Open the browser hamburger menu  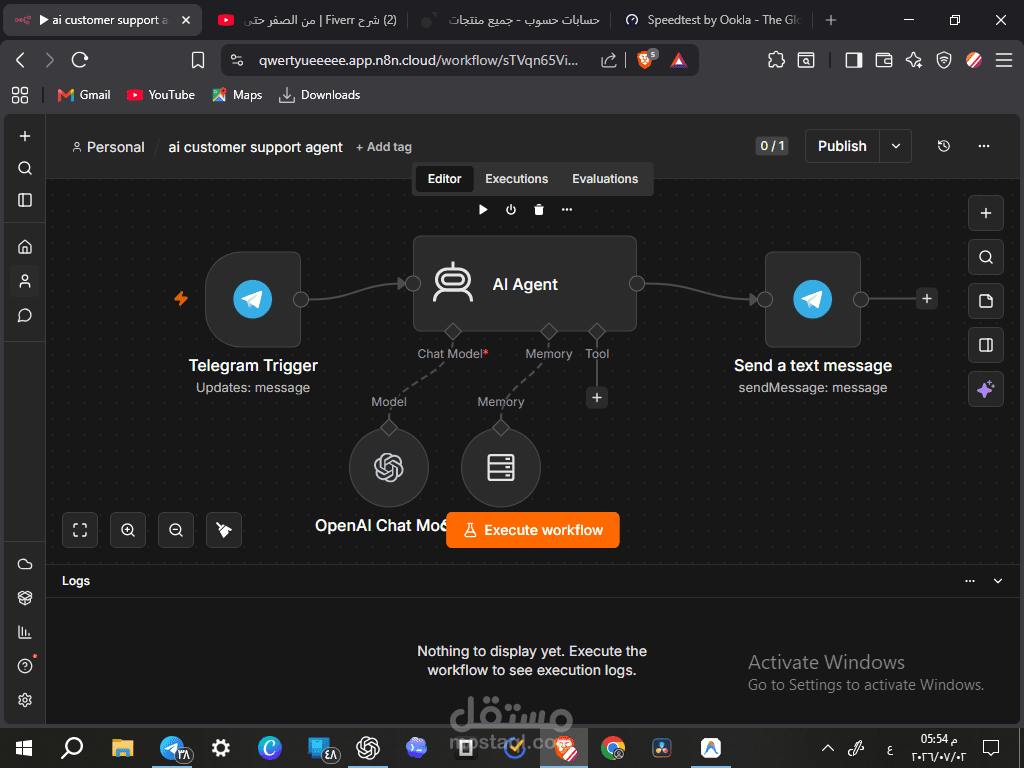[1004, 61]
